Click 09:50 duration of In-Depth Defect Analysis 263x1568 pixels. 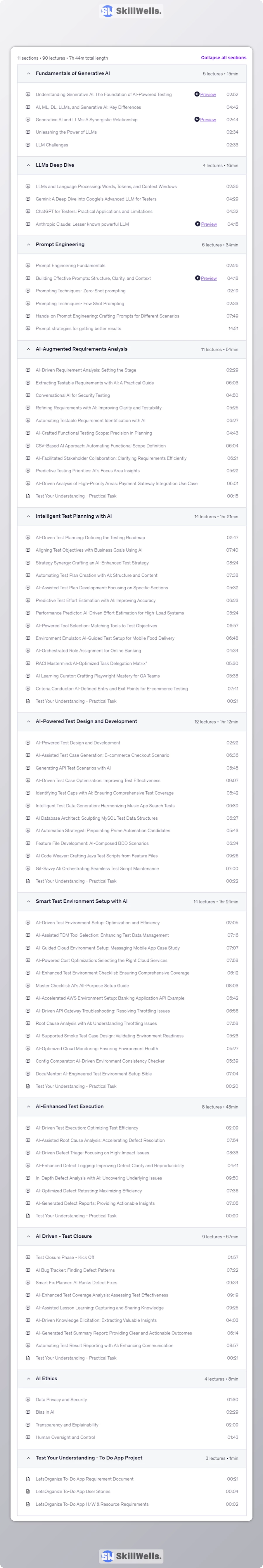tap(233, 1178)
